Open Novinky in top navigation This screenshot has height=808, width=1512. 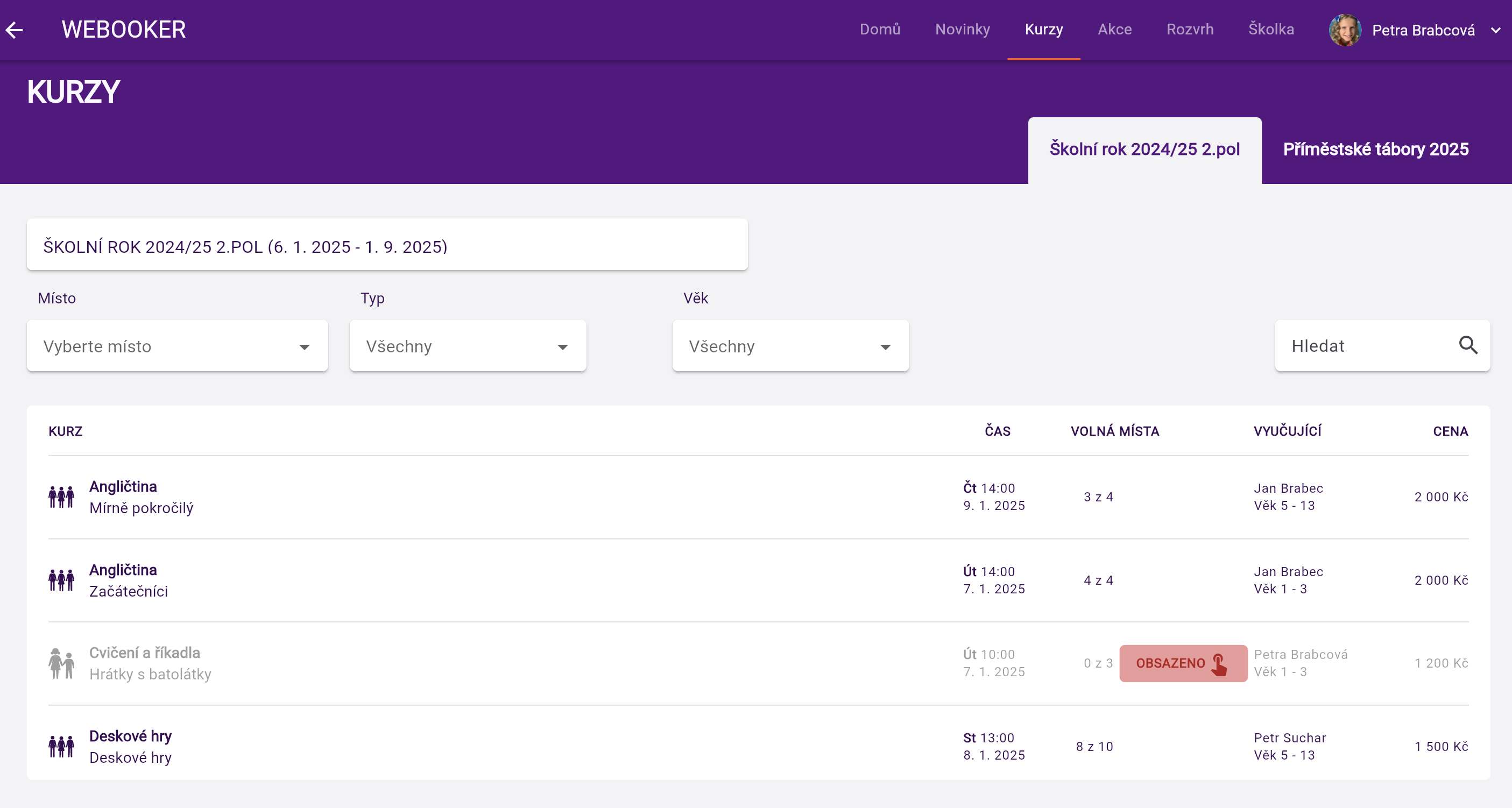click(962, 30)
